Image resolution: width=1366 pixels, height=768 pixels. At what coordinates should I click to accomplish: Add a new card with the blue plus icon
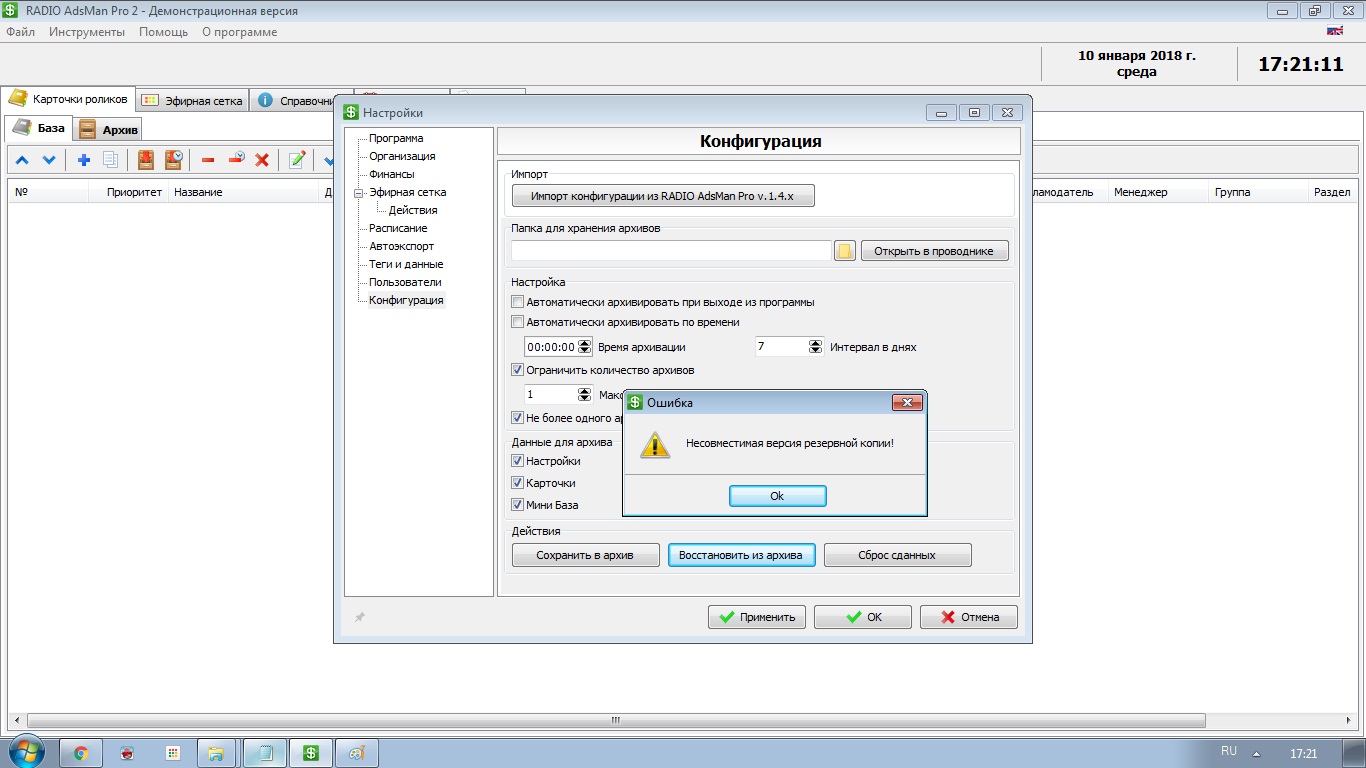coord(84,160)
